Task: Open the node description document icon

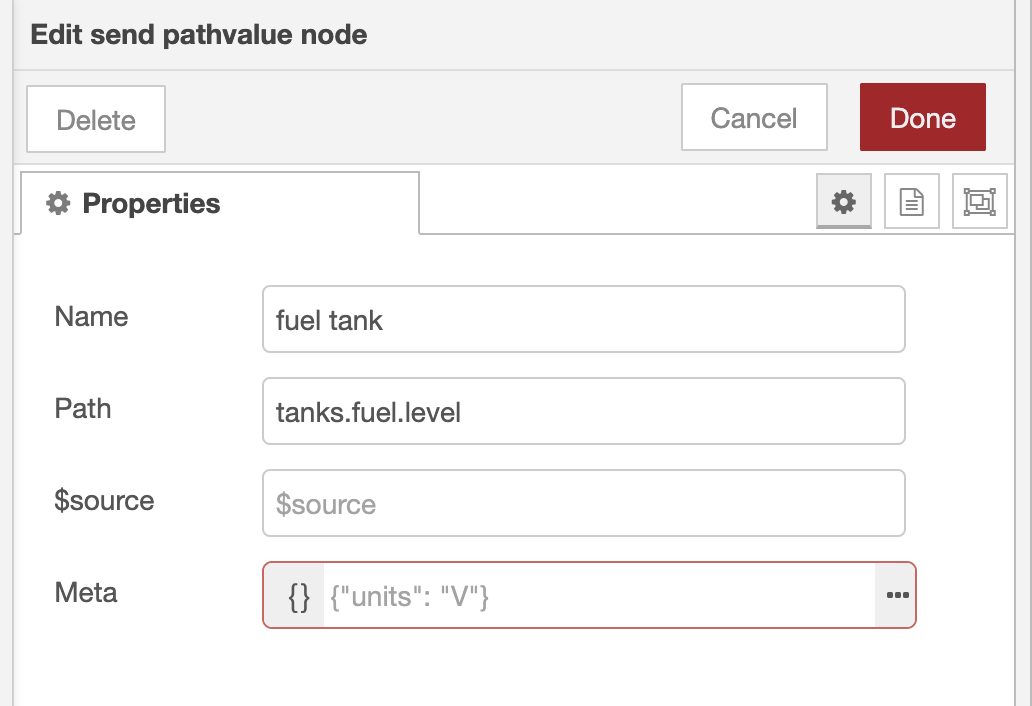Action: tap(912, 202)
